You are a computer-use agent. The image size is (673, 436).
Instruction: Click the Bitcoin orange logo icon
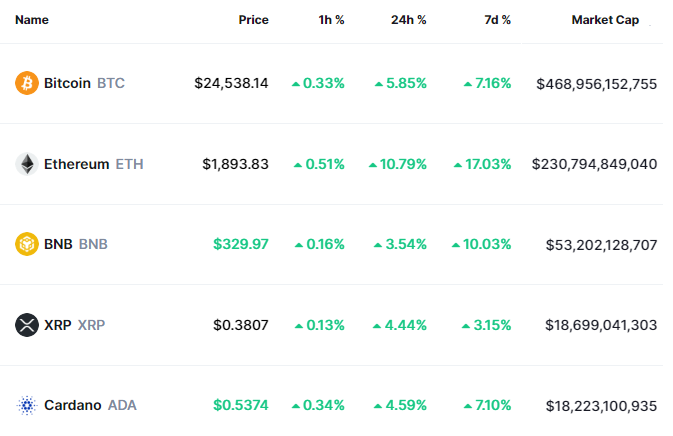click(x=27, y=83)
